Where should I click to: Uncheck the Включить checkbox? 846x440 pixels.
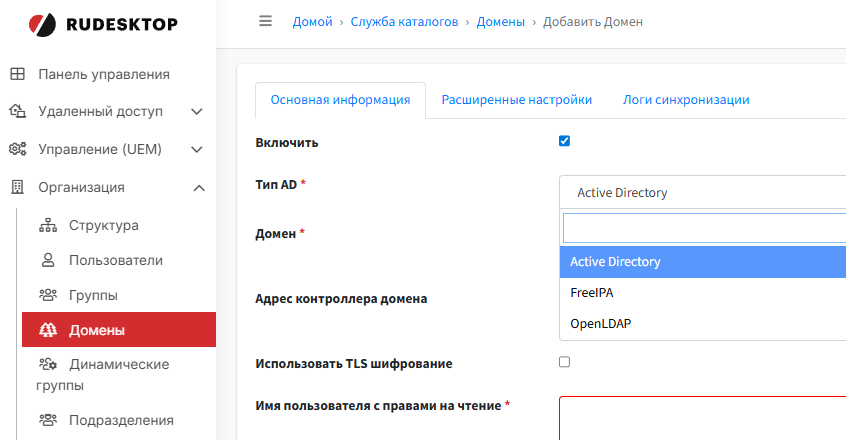point(564,141)
